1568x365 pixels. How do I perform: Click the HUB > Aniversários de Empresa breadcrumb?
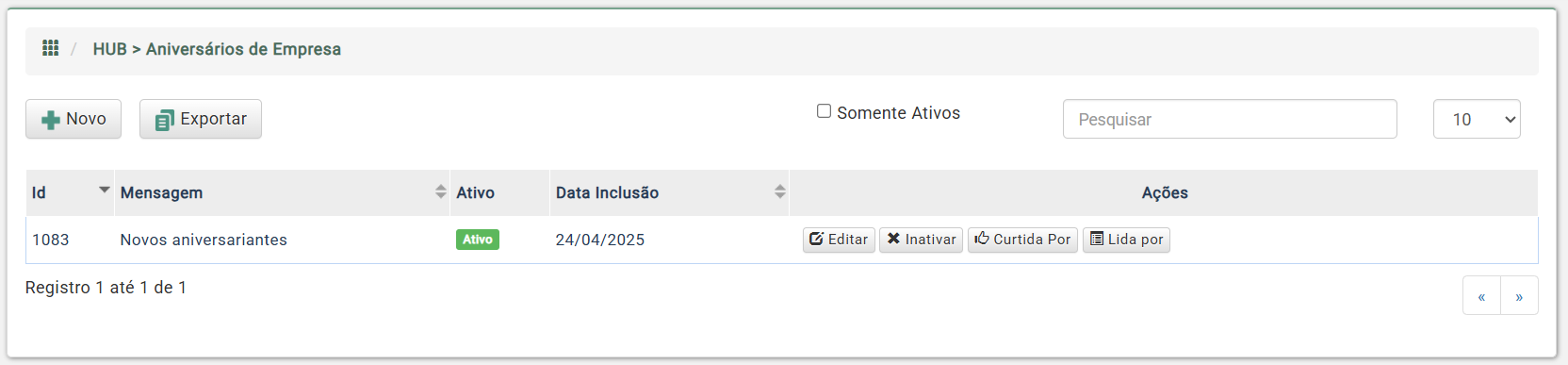(x=217, y=49)
